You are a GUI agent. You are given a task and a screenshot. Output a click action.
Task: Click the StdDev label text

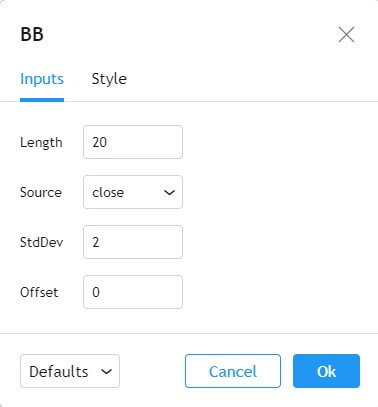pyautogui.click(x=41, y=242)
